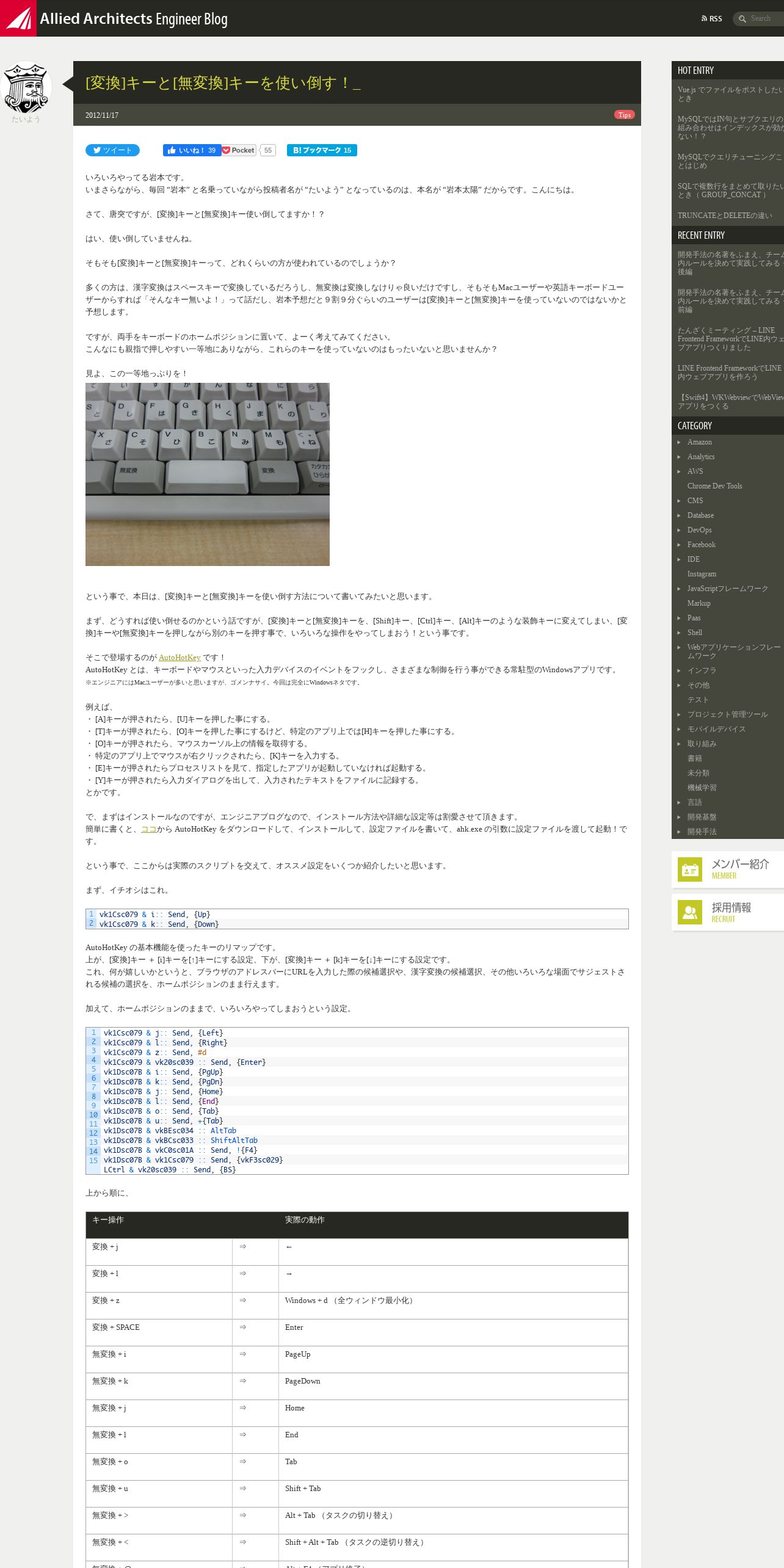Select the 未分類 category
This screenshot has height=1568, width=784.
699,773
